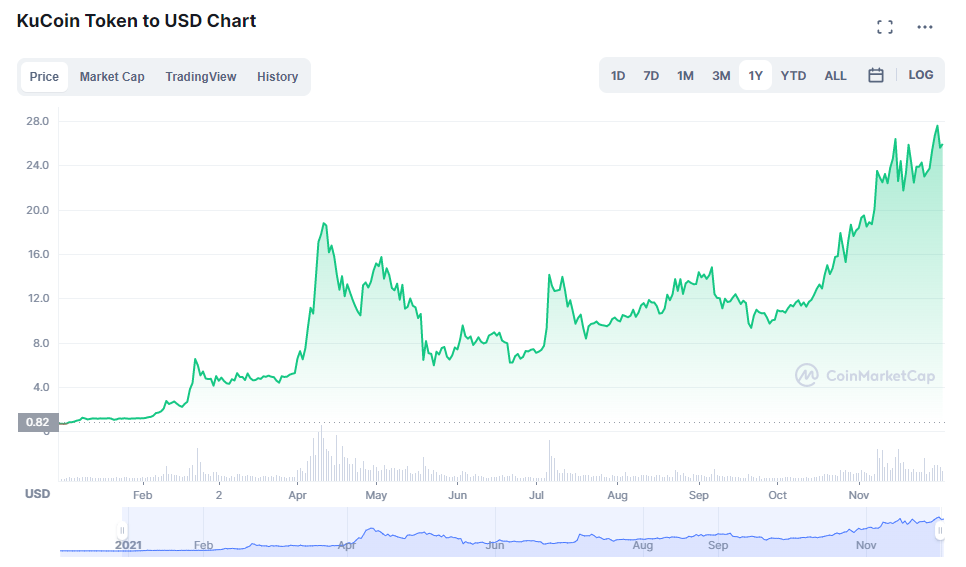This screenshot has width=966, height=567.
Task: Open the three-dots more options menu
Action: point(925,27)
